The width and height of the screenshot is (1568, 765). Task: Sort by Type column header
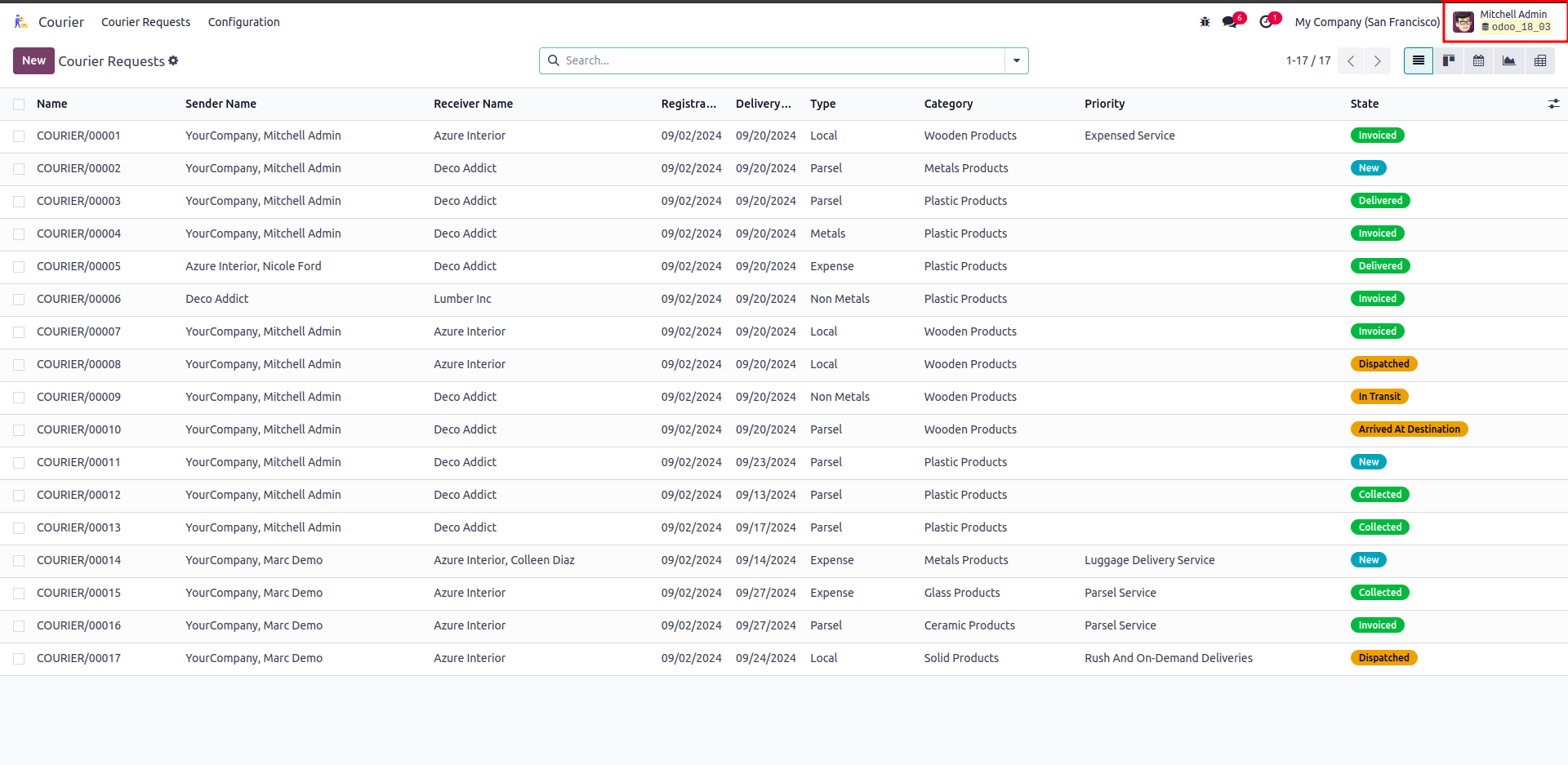point(823,104)
